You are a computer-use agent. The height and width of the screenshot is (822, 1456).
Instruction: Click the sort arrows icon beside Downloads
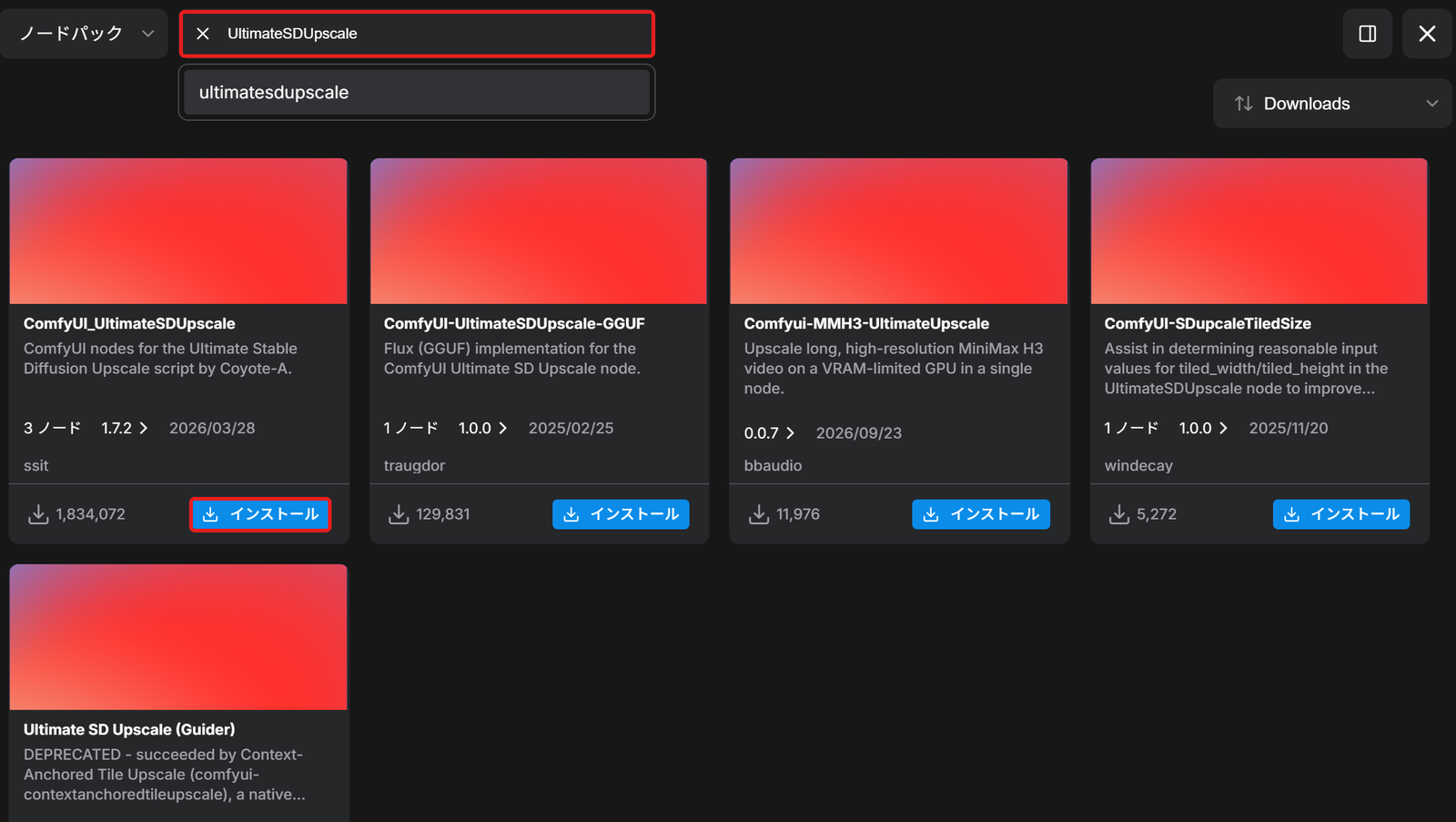pyautogui.click(x=1244, y=104)
